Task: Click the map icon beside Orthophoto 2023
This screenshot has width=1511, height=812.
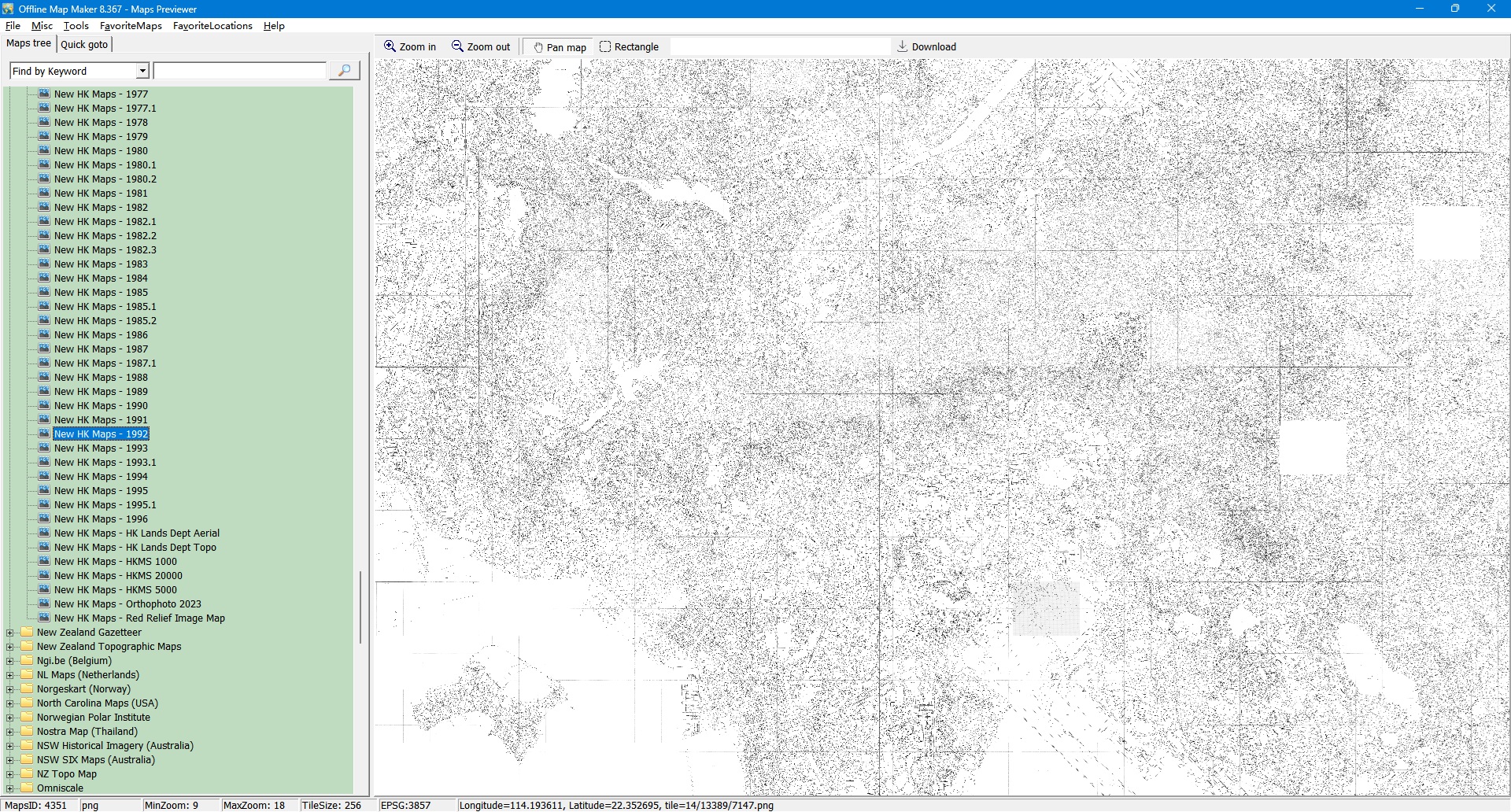Action: point(44,603)
